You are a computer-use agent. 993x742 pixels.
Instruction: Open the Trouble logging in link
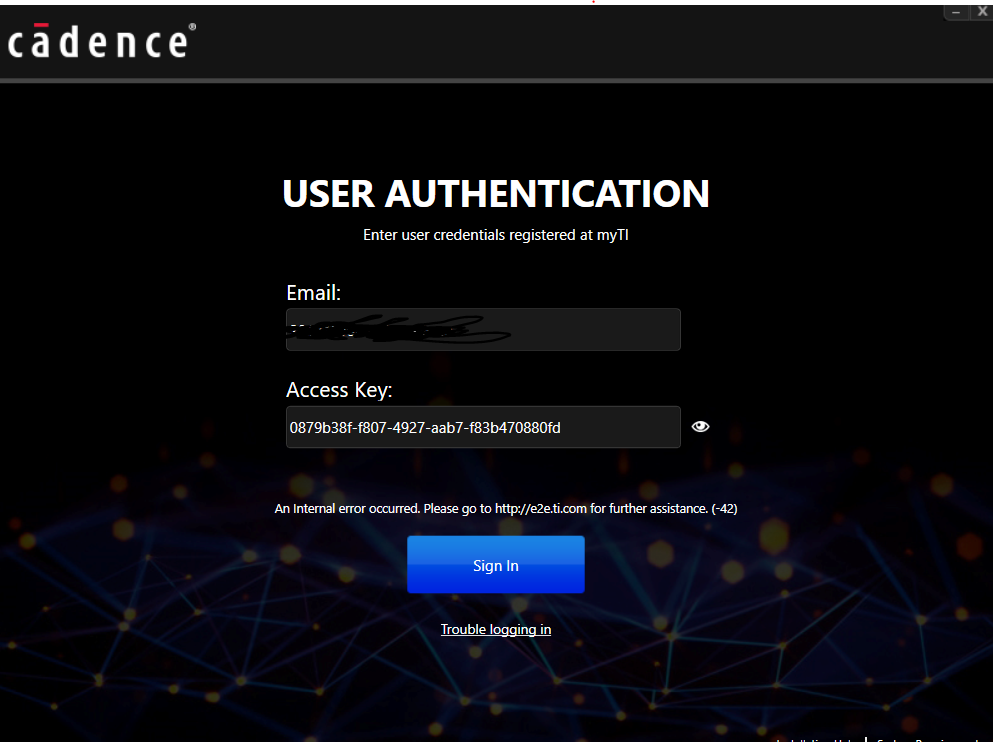(x=496, y=629)
